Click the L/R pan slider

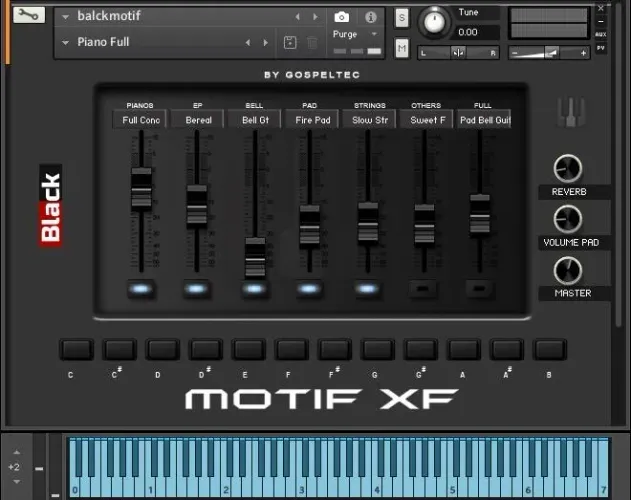pos(458,53)
